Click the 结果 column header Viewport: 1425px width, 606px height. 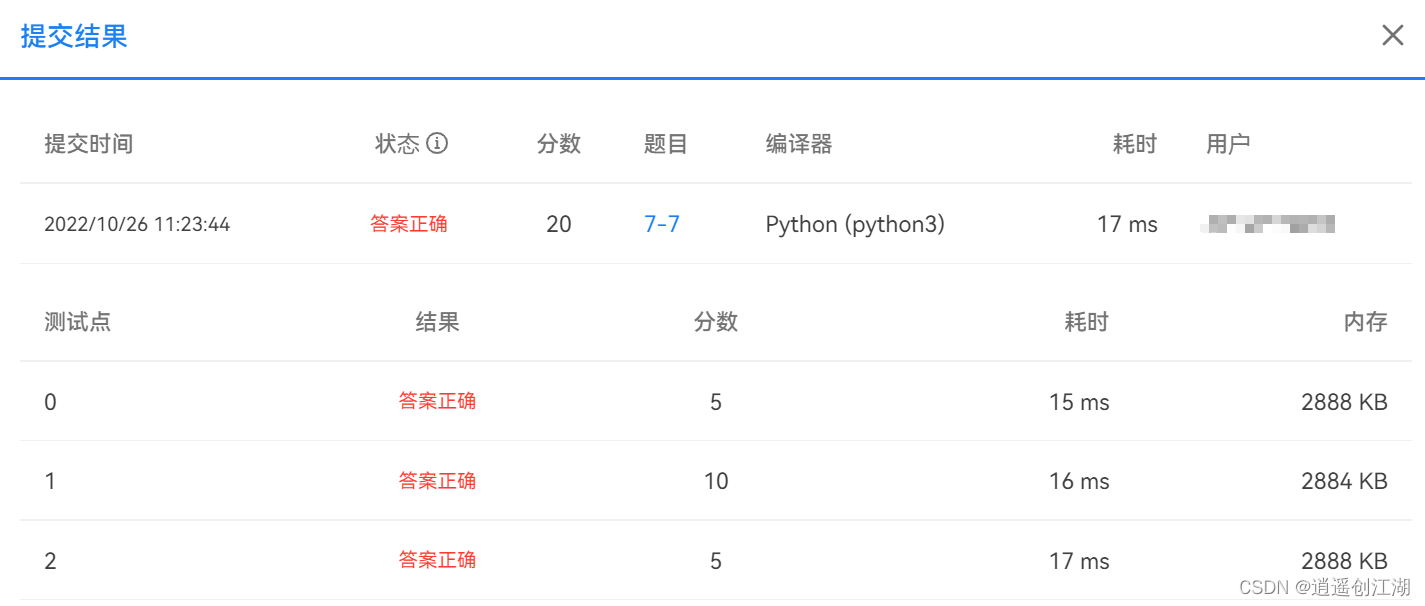pos(437,322)
